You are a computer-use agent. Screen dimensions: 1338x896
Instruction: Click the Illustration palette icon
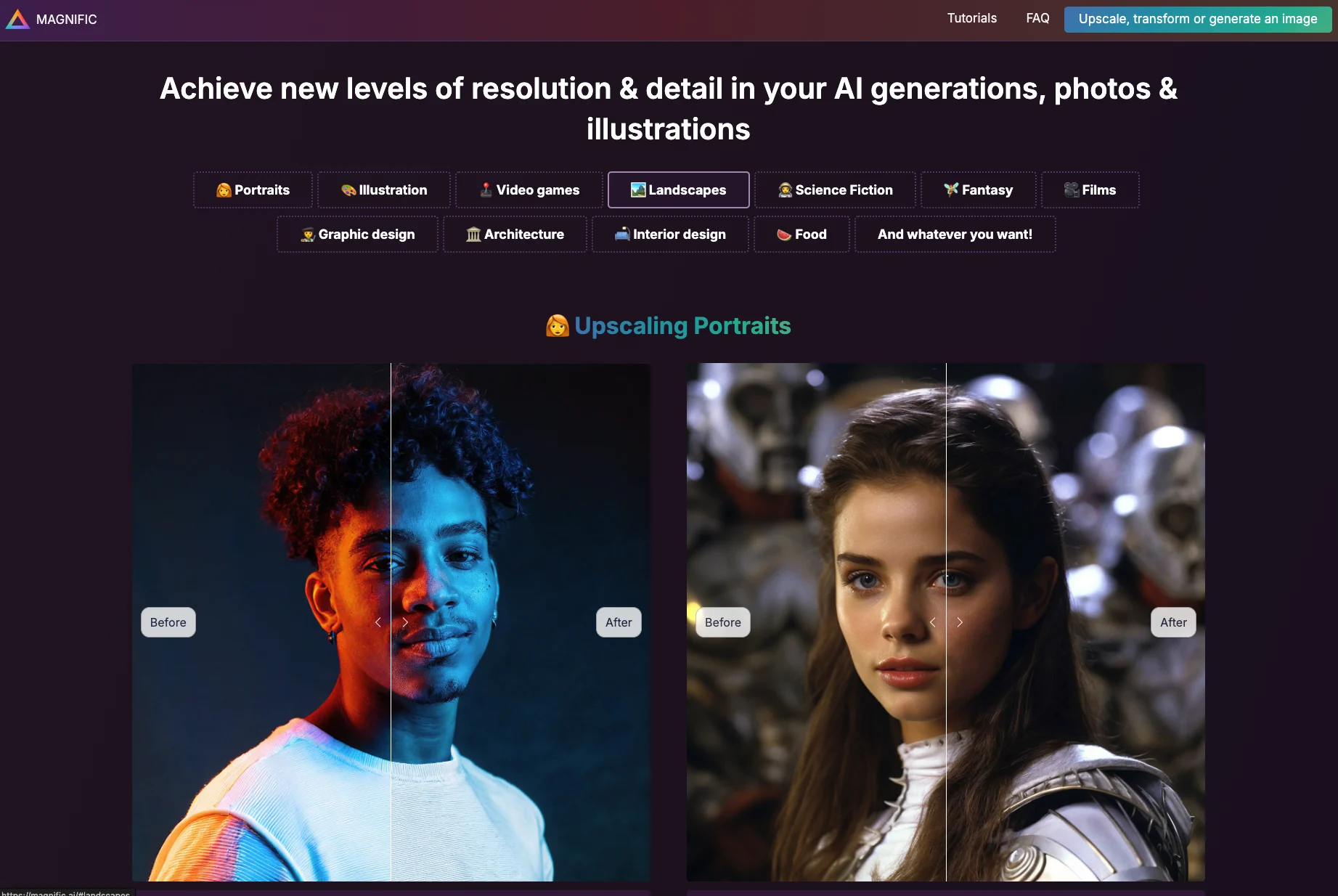[x=348, y=190]
